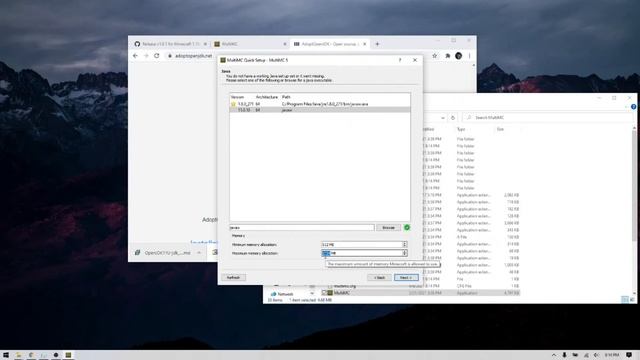Switch to the MultiMC browser tab

click(250, 44)
